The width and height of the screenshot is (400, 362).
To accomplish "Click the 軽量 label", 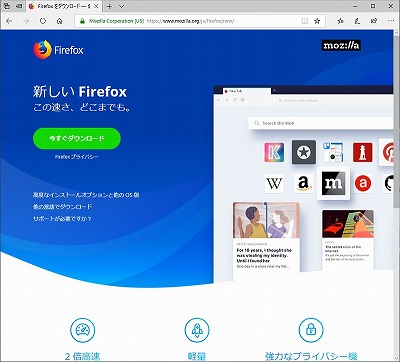I will click(x=197, y=356).
